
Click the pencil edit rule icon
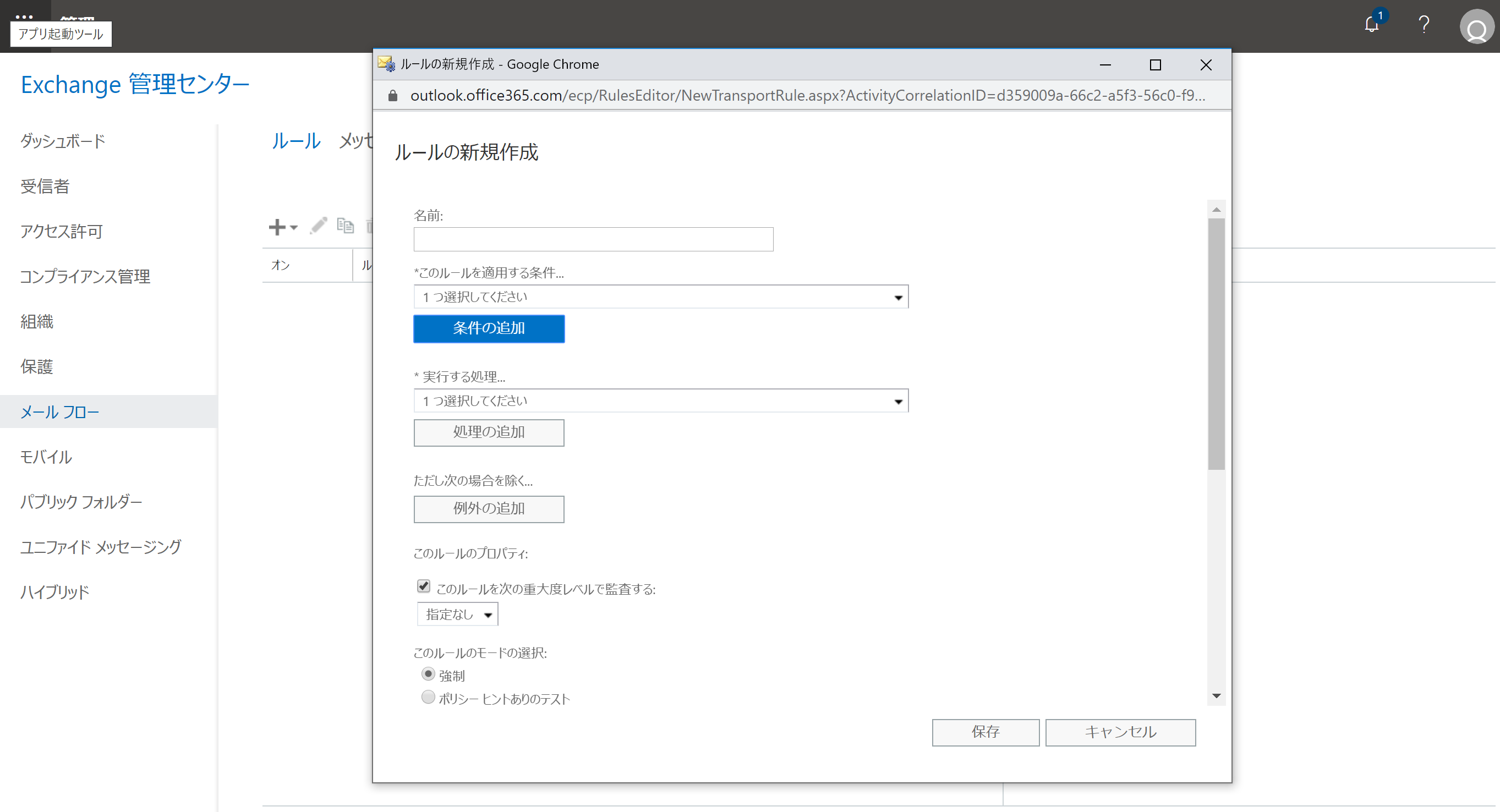click(x=319, y=226)
